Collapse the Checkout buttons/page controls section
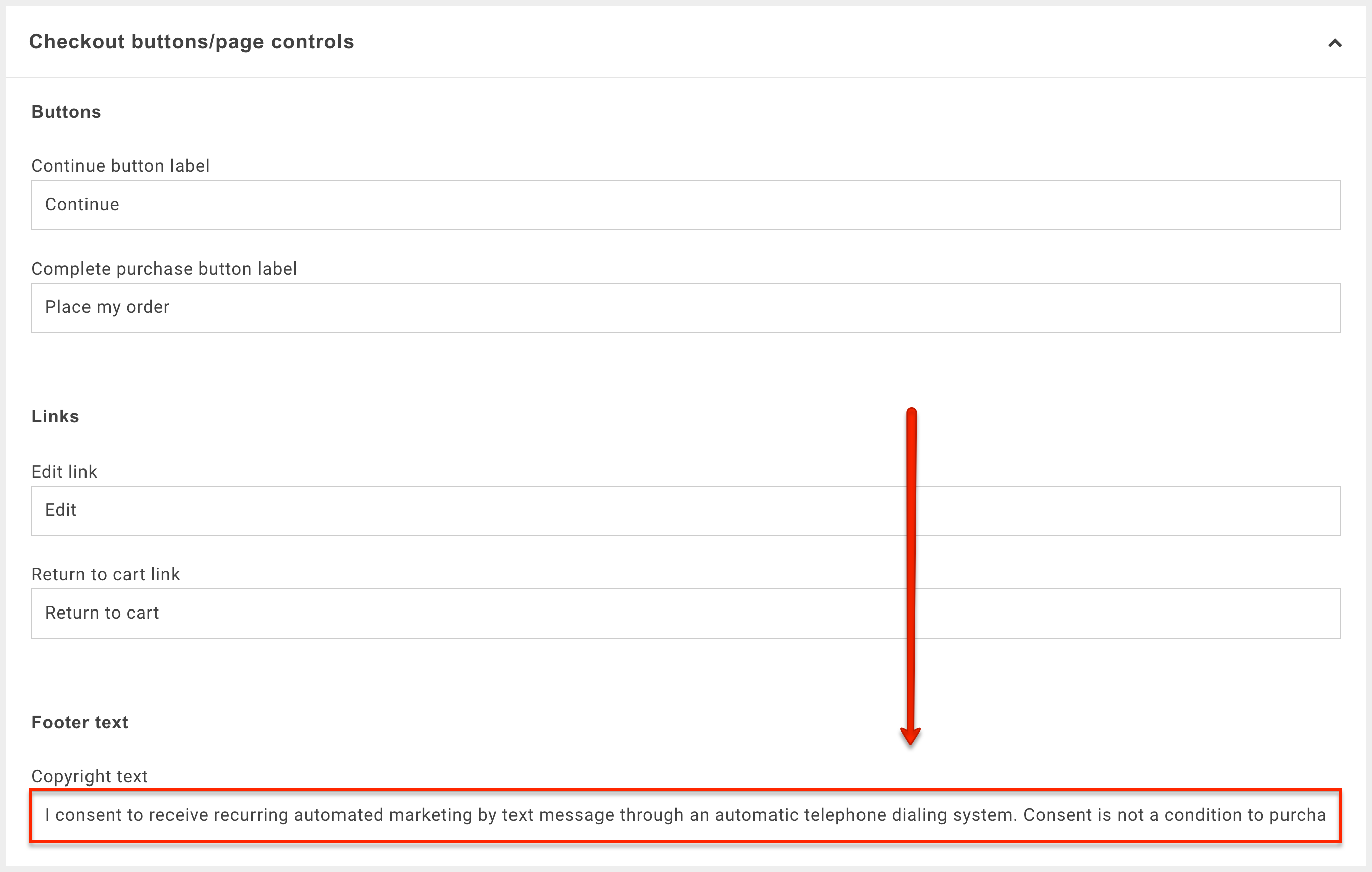 point(1334,43)
